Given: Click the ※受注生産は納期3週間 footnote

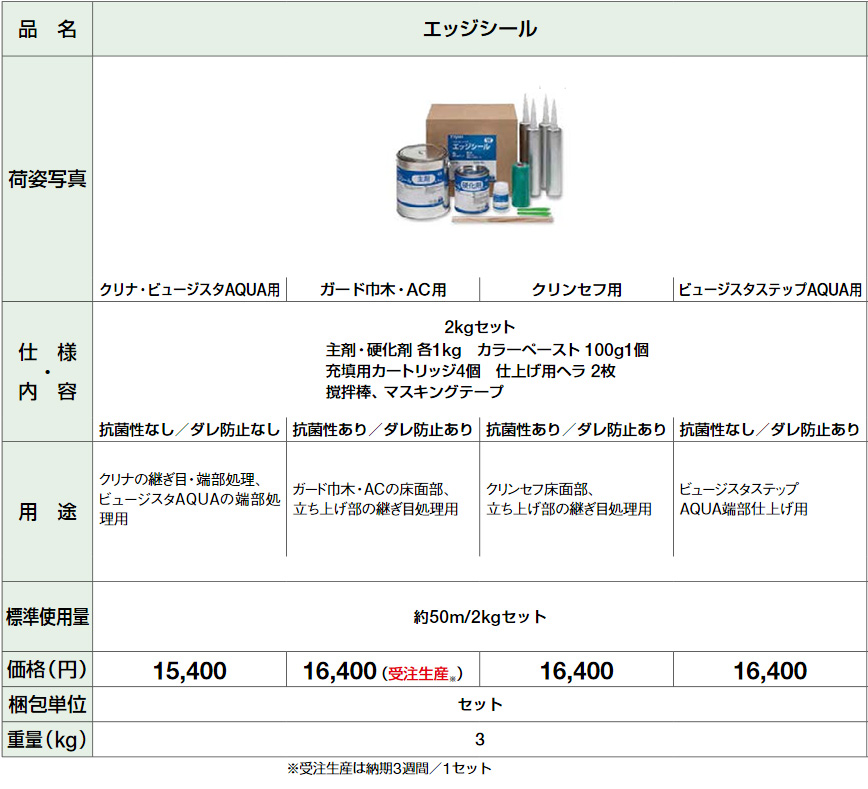Looking at the screenshot, I should 389,769.
